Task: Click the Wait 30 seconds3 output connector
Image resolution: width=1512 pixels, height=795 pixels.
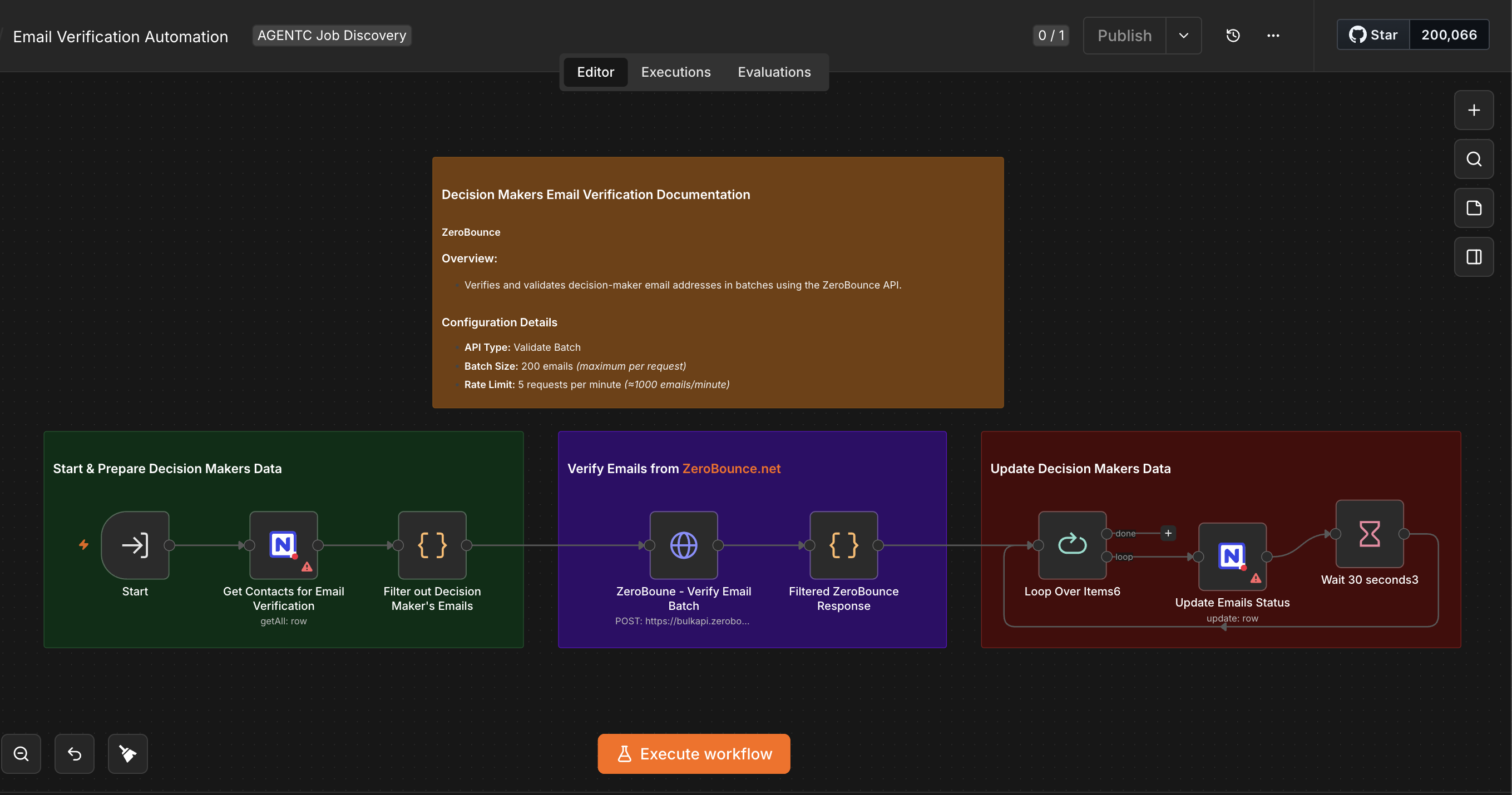Action: 1404,534
